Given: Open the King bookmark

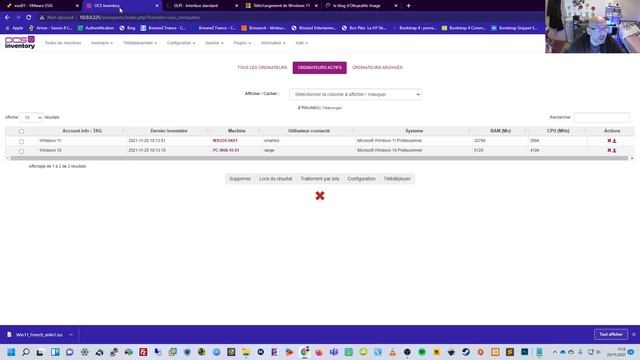Looking at the screenshot, I should point(127,28).
